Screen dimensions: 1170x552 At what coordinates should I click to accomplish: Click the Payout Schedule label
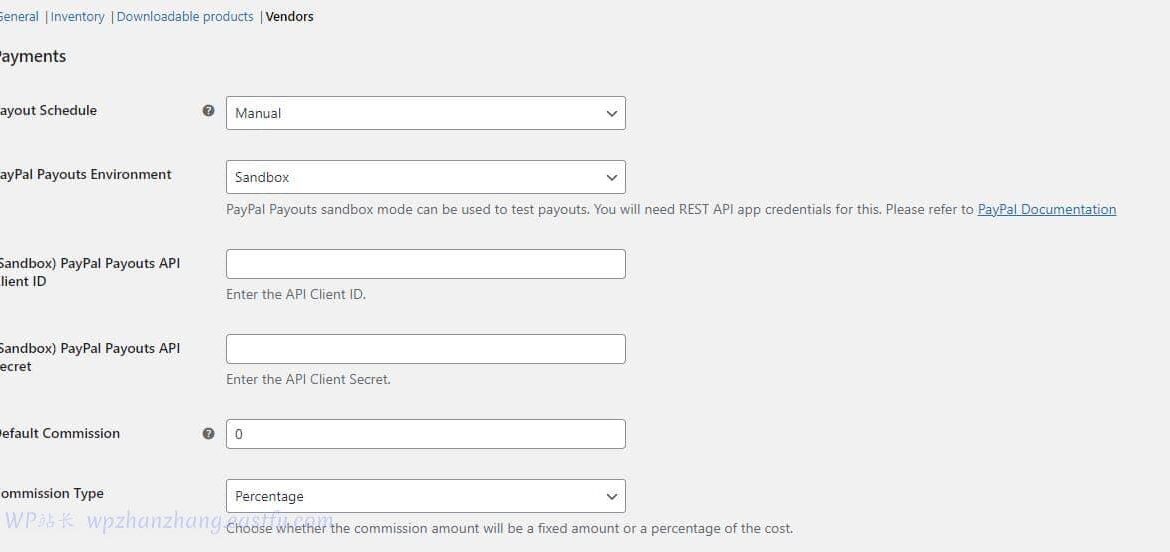(48, 111)
